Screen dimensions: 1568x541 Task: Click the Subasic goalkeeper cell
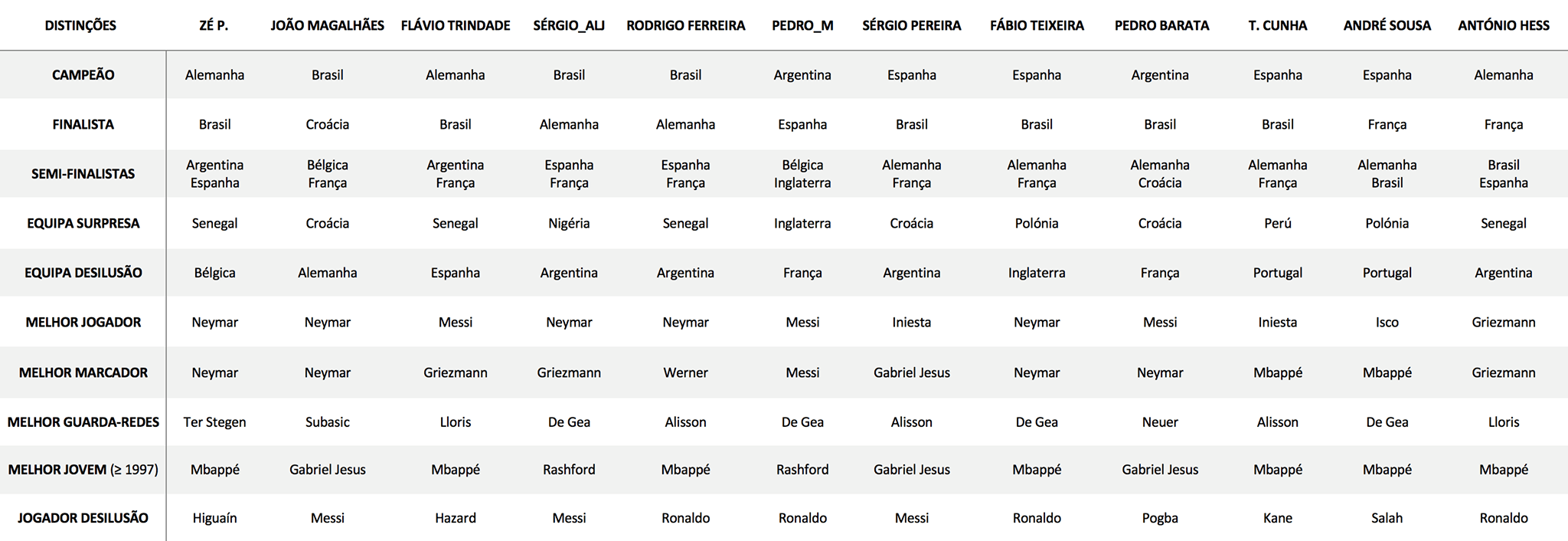click(327, 422)
